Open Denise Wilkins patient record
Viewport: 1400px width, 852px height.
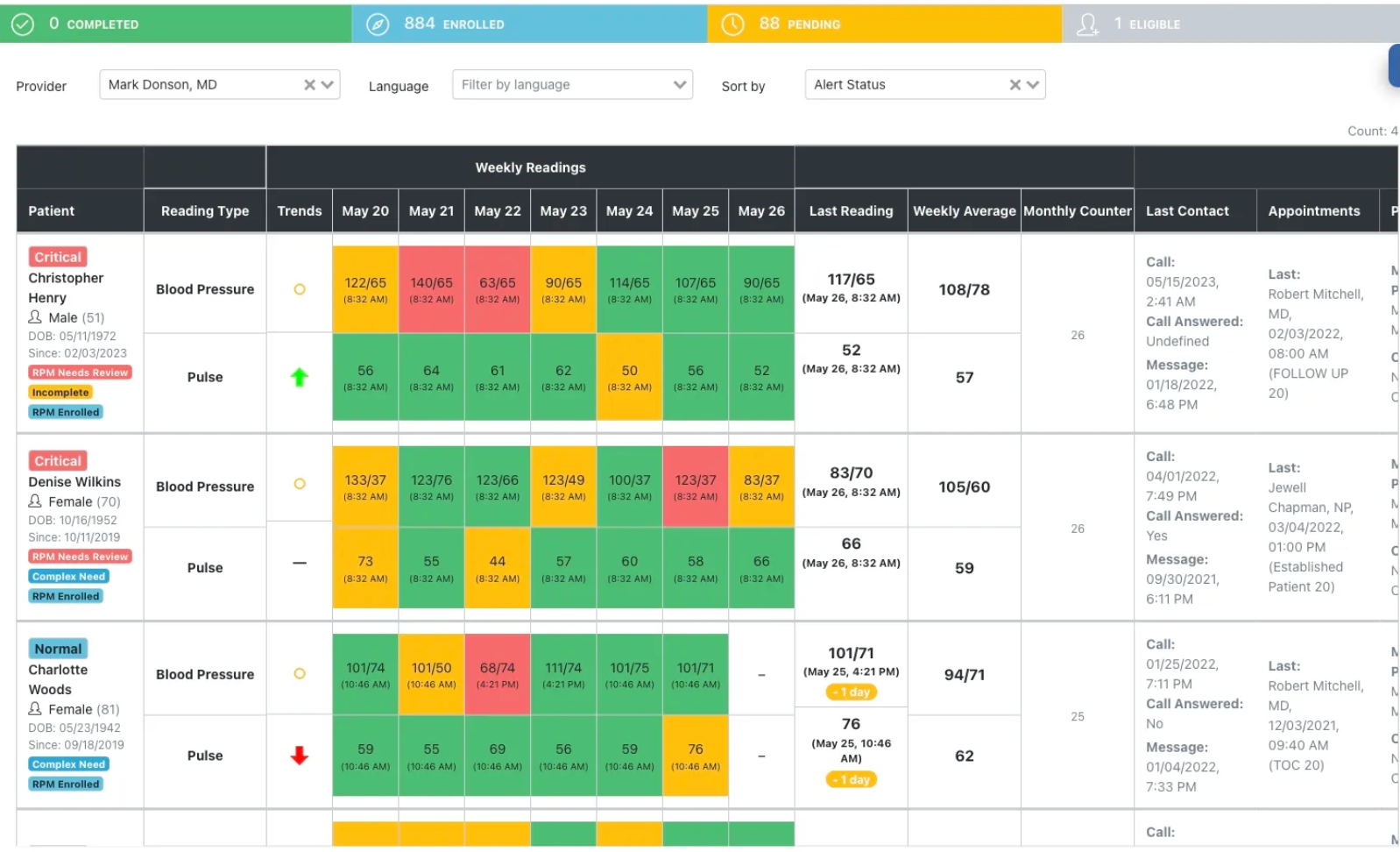pyautogui.click(x=74, y=482)
